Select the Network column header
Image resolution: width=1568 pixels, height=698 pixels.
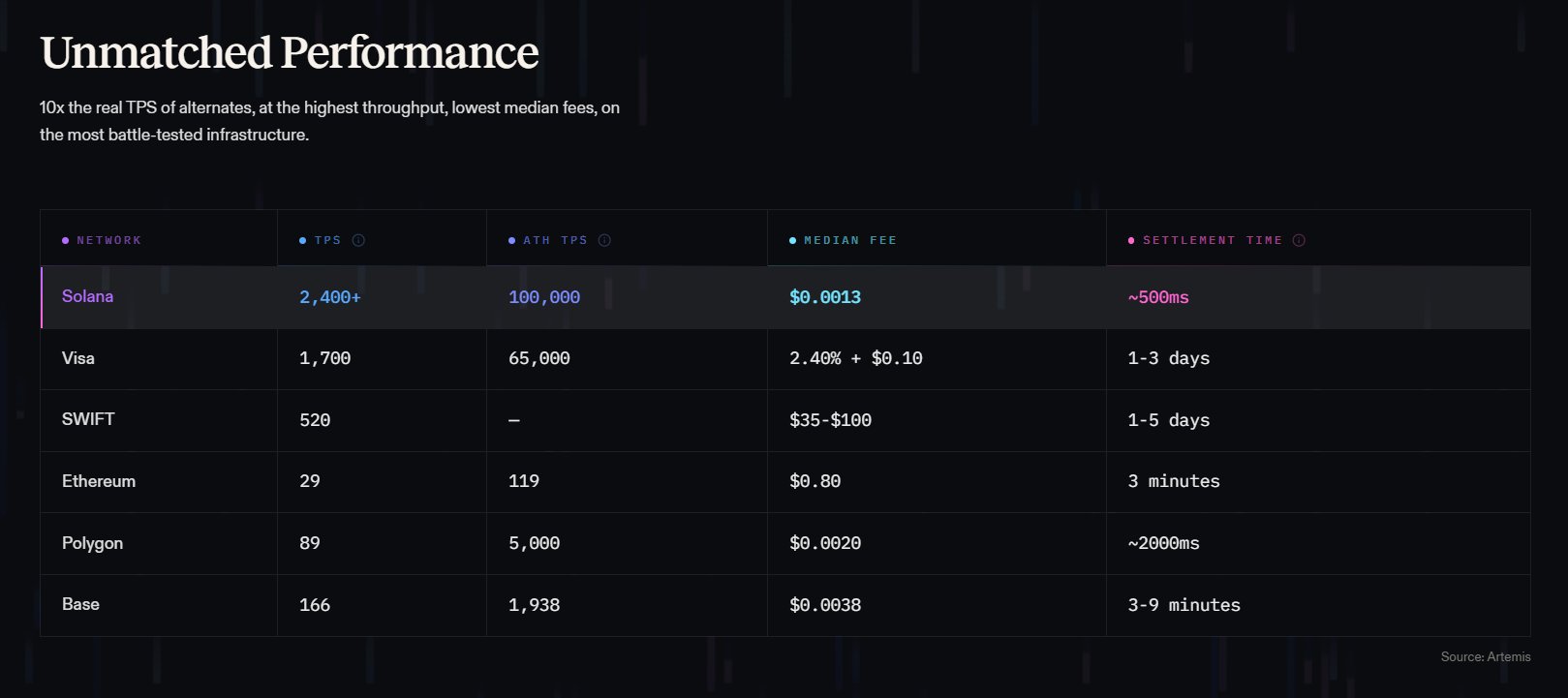pos(108,240)
